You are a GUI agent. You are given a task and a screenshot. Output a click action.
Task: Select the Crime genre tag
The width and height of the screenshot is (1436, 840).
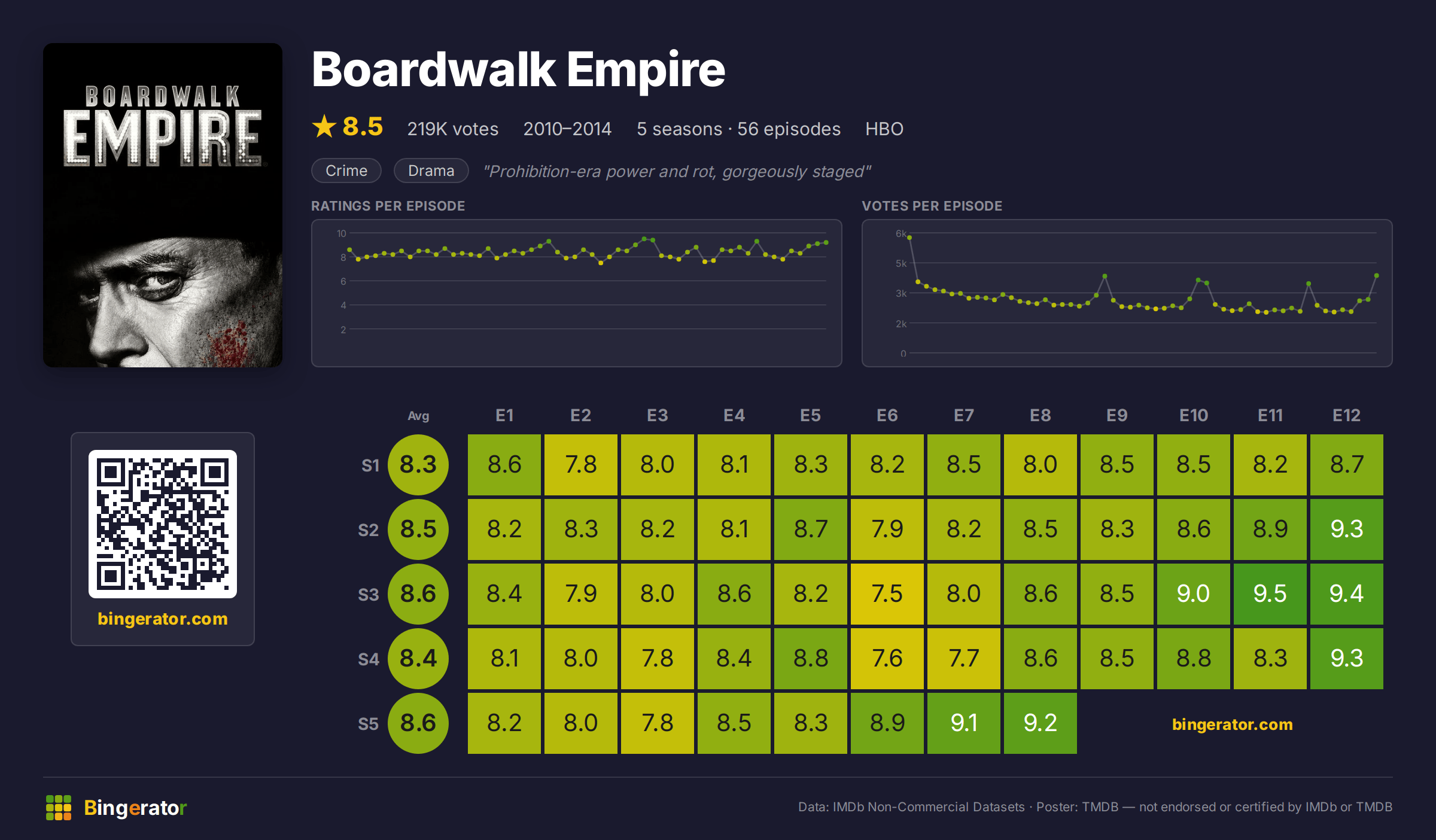[x=346, y=171]
